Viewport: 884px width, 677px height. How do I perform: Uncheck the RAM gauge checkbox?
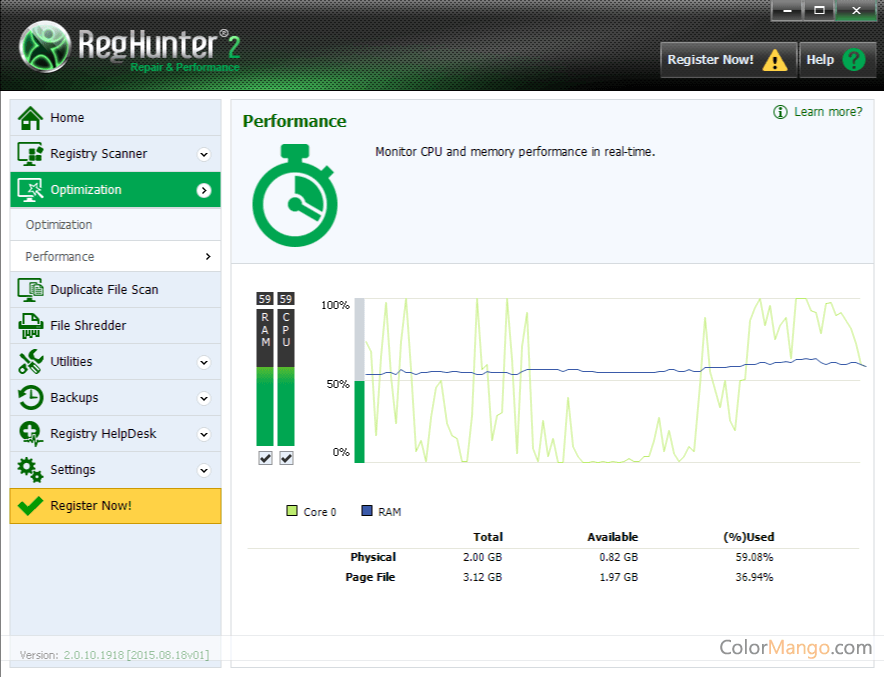click(x=265, y=458)
